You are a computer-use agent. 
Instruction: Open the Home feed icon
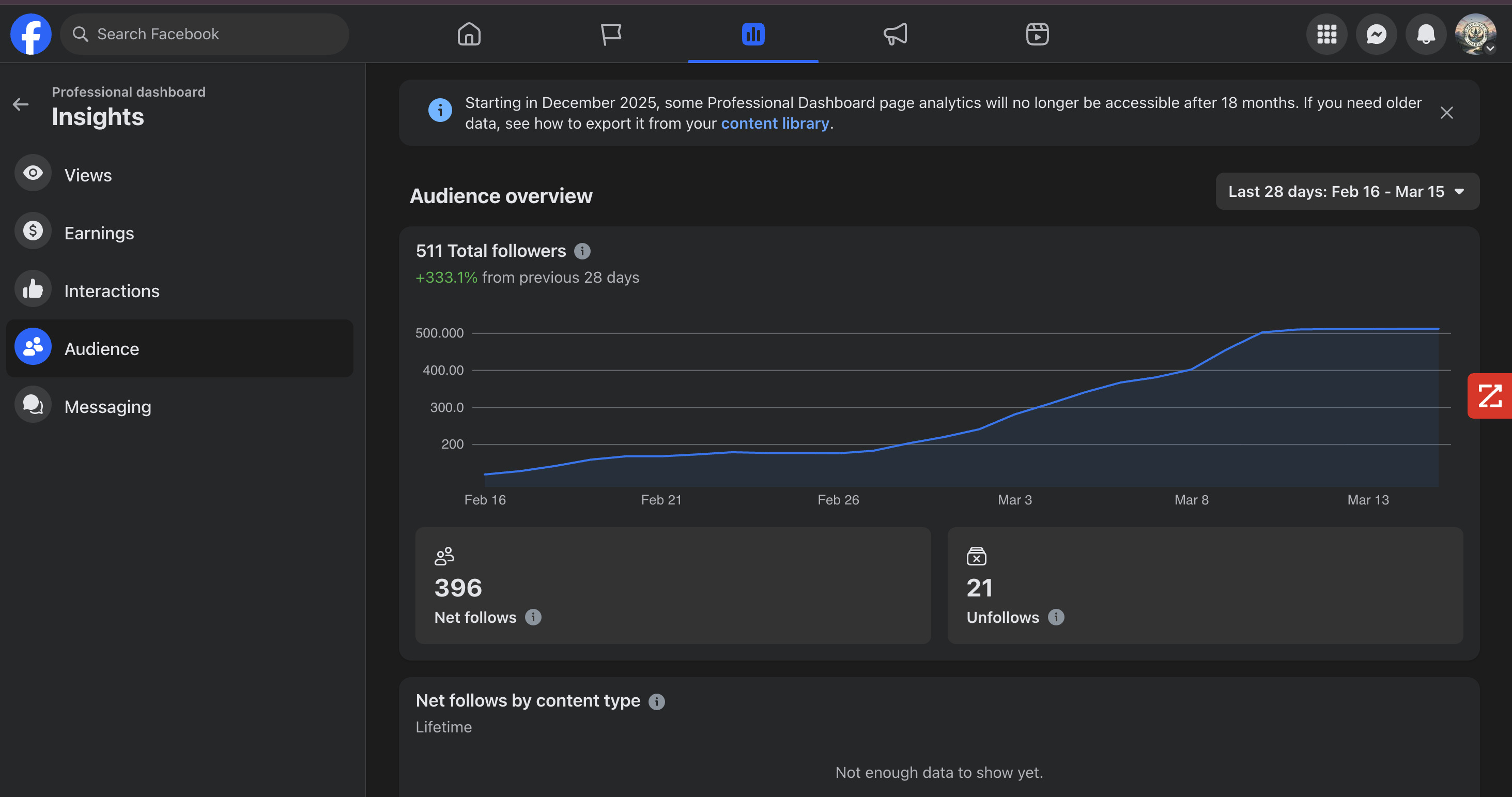pyautogui.click(x=469, y=34)
